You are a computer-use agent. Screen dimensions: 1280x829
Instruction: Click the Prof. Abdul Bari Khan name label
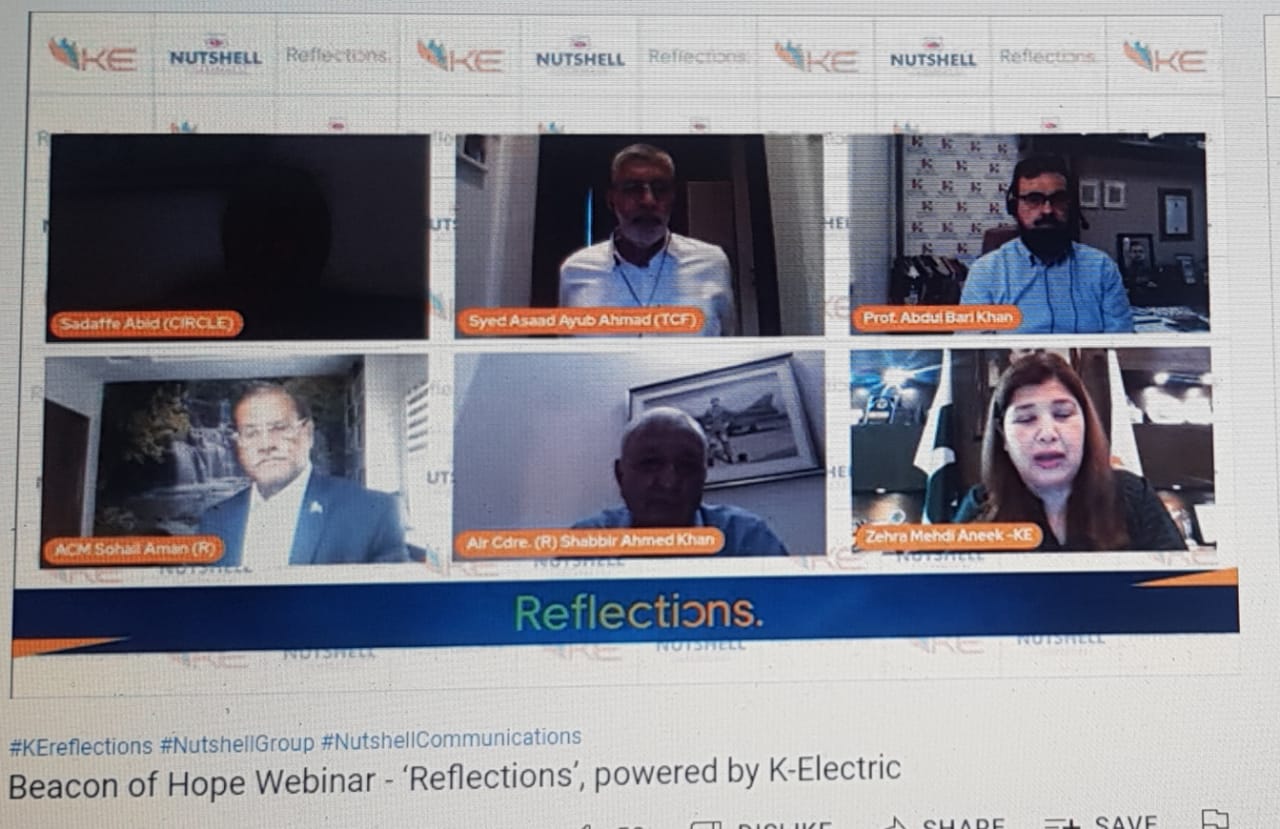(937, 319)
